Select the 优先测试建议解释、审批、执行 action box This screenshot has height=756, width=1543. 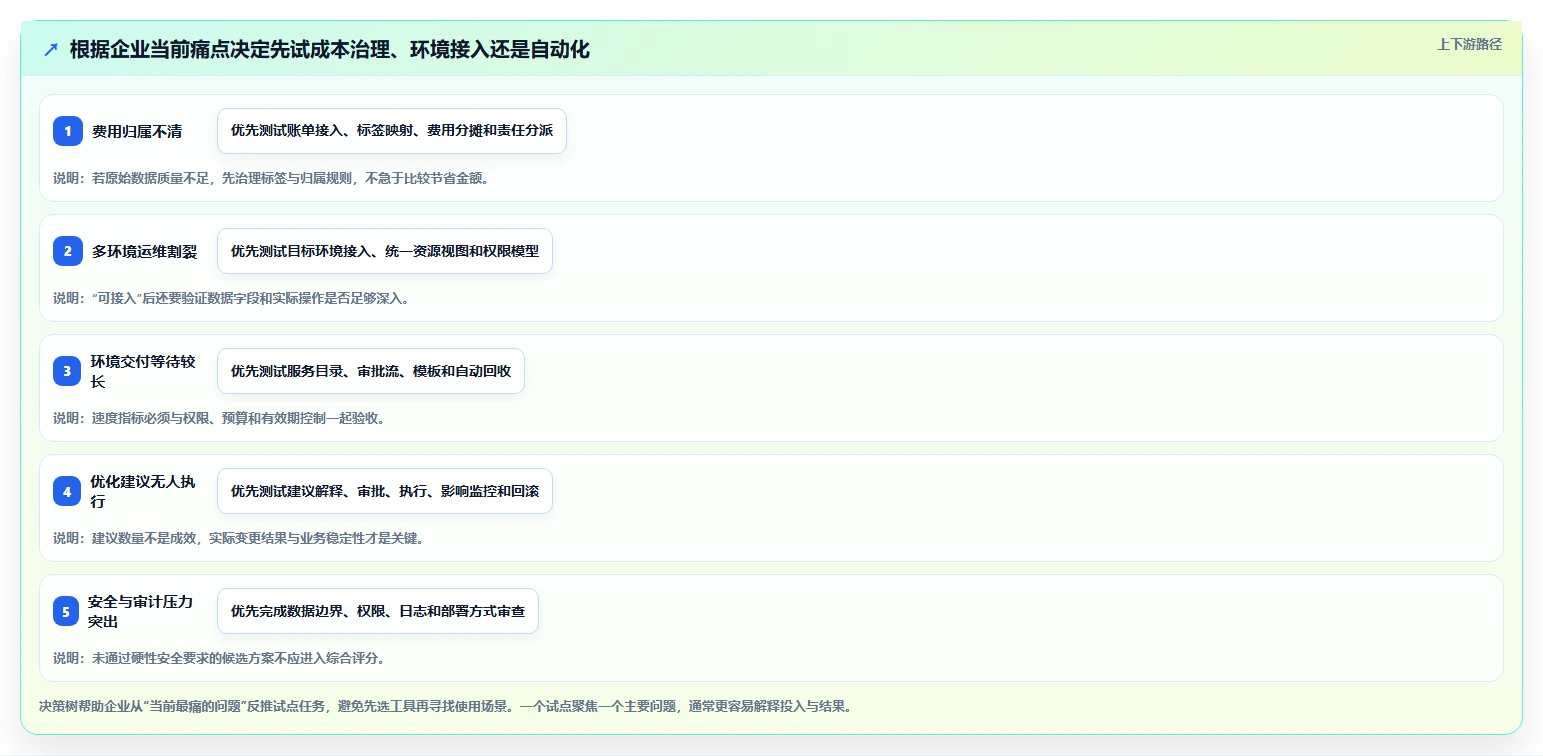click(385, 491)
